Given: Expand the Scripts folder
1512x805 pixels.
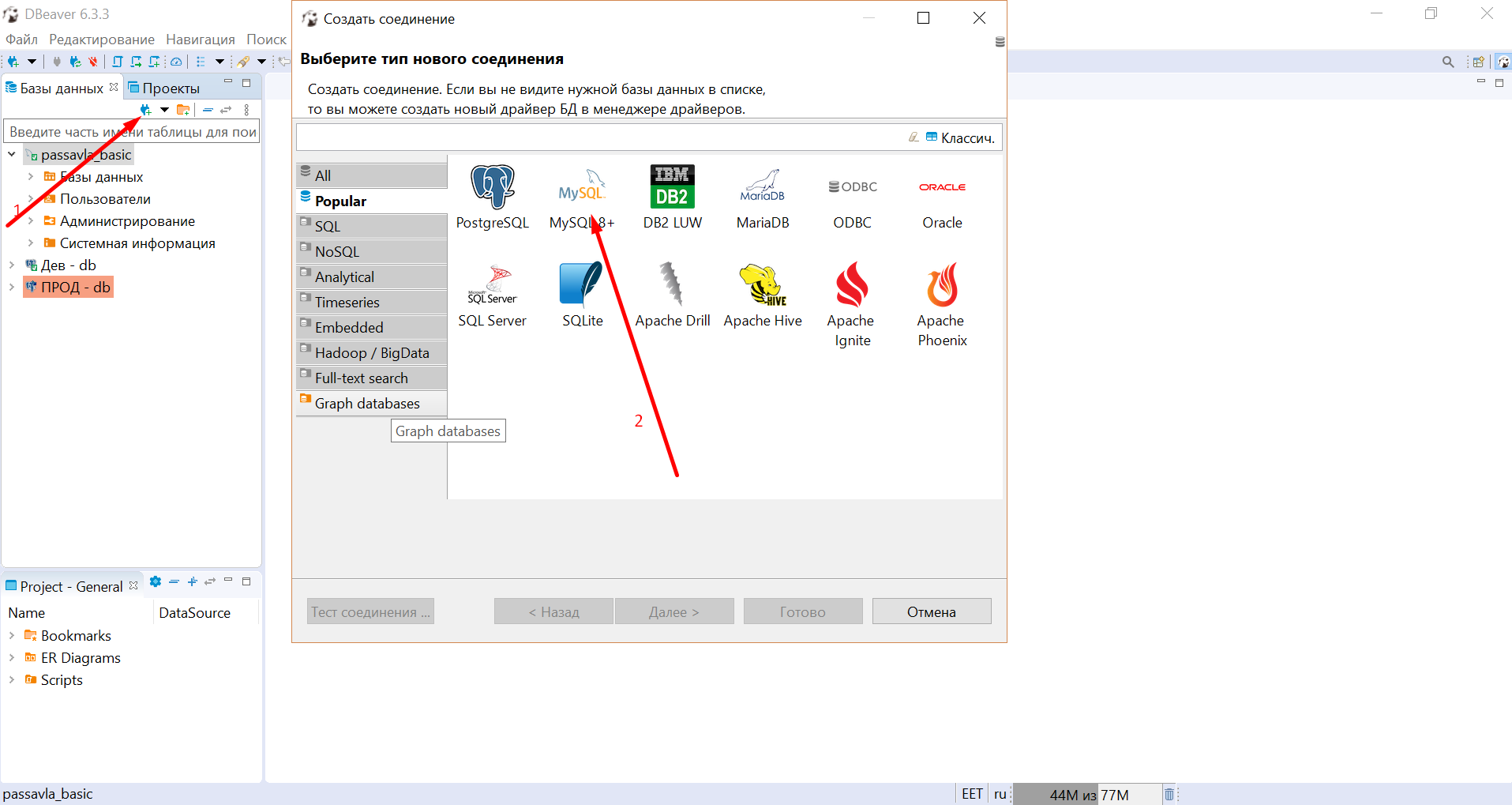Looking at the screenshot, I should [12, 680].
